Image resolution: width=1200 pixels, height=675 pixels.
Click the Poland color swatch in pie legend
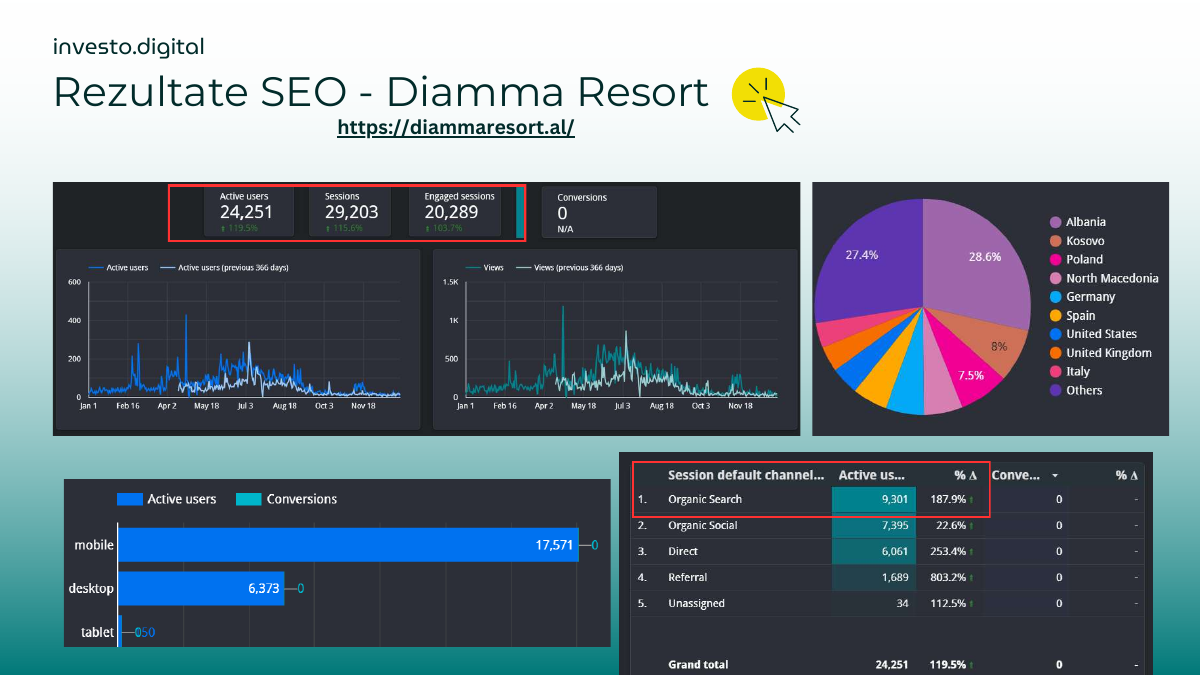(1056, 259)
